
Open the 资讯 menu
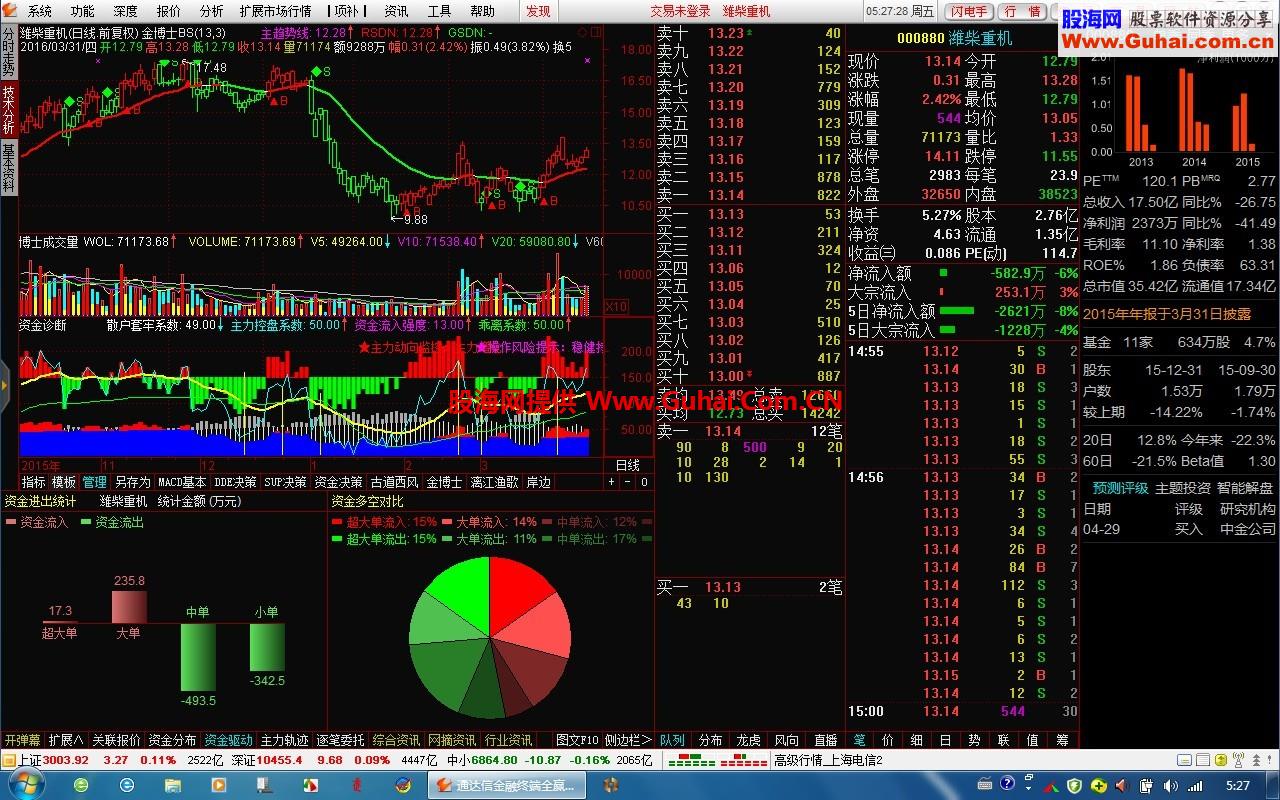coord(396,11)
